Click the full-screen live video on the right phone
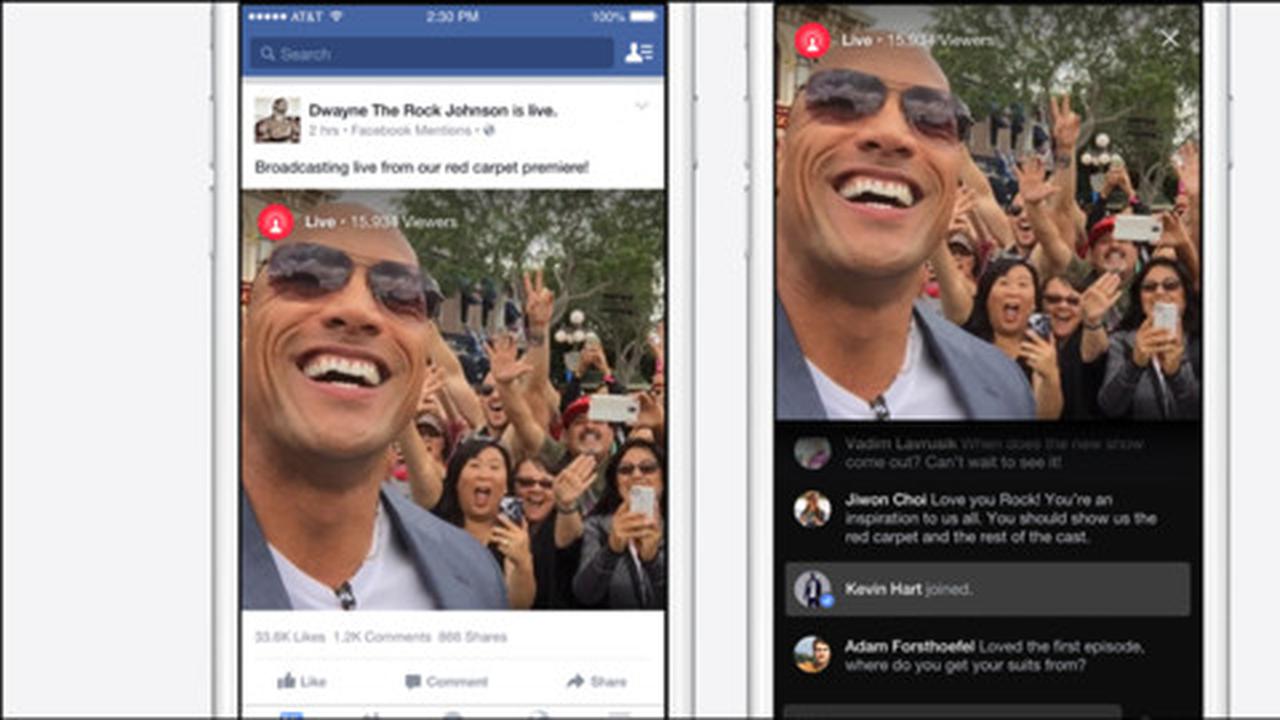This screenshot has width=1280, height=720. tap(988, 212)
